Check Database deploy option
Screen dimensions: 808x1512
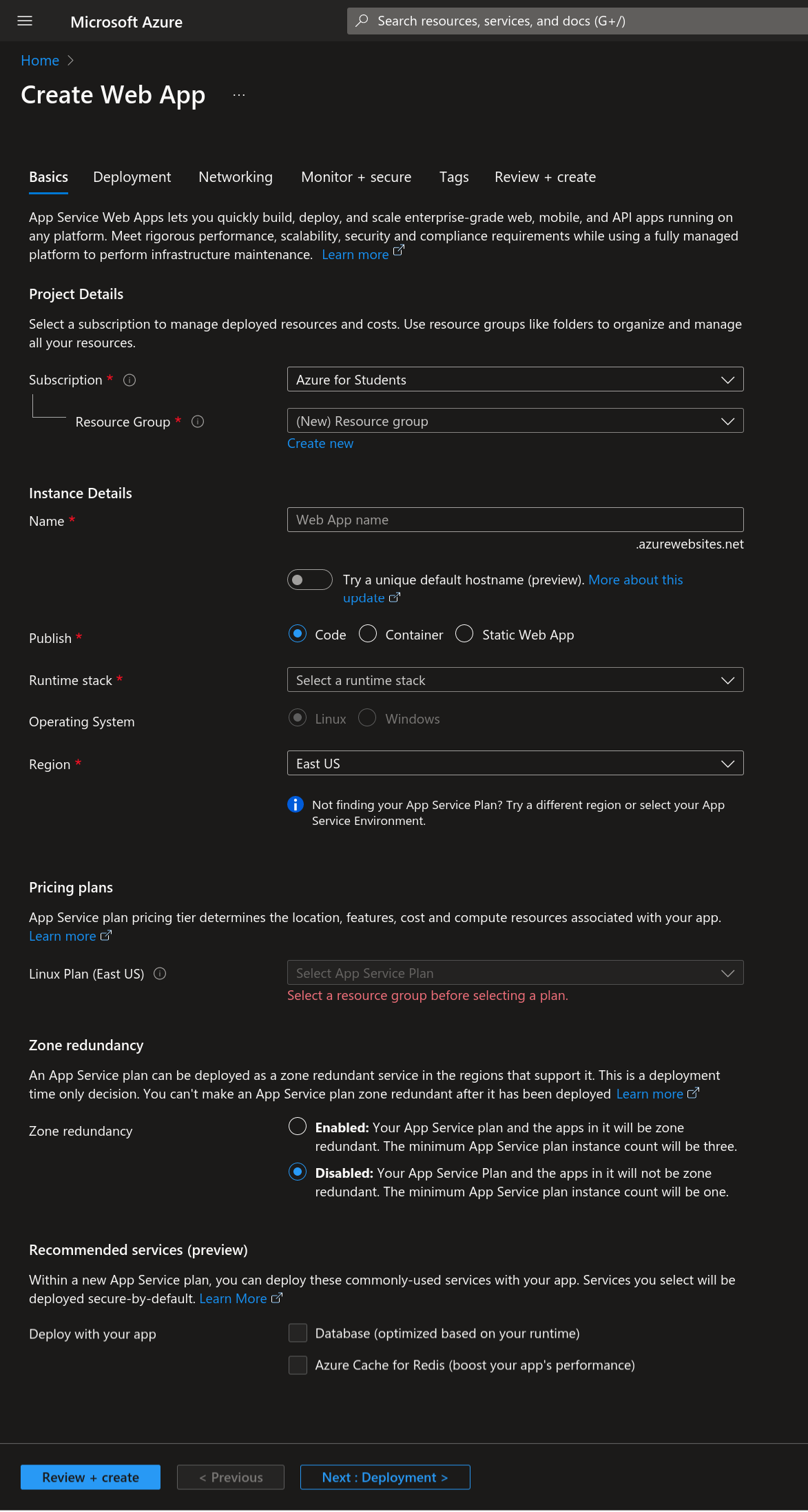pyautogui.click(x=298, y=1333)
